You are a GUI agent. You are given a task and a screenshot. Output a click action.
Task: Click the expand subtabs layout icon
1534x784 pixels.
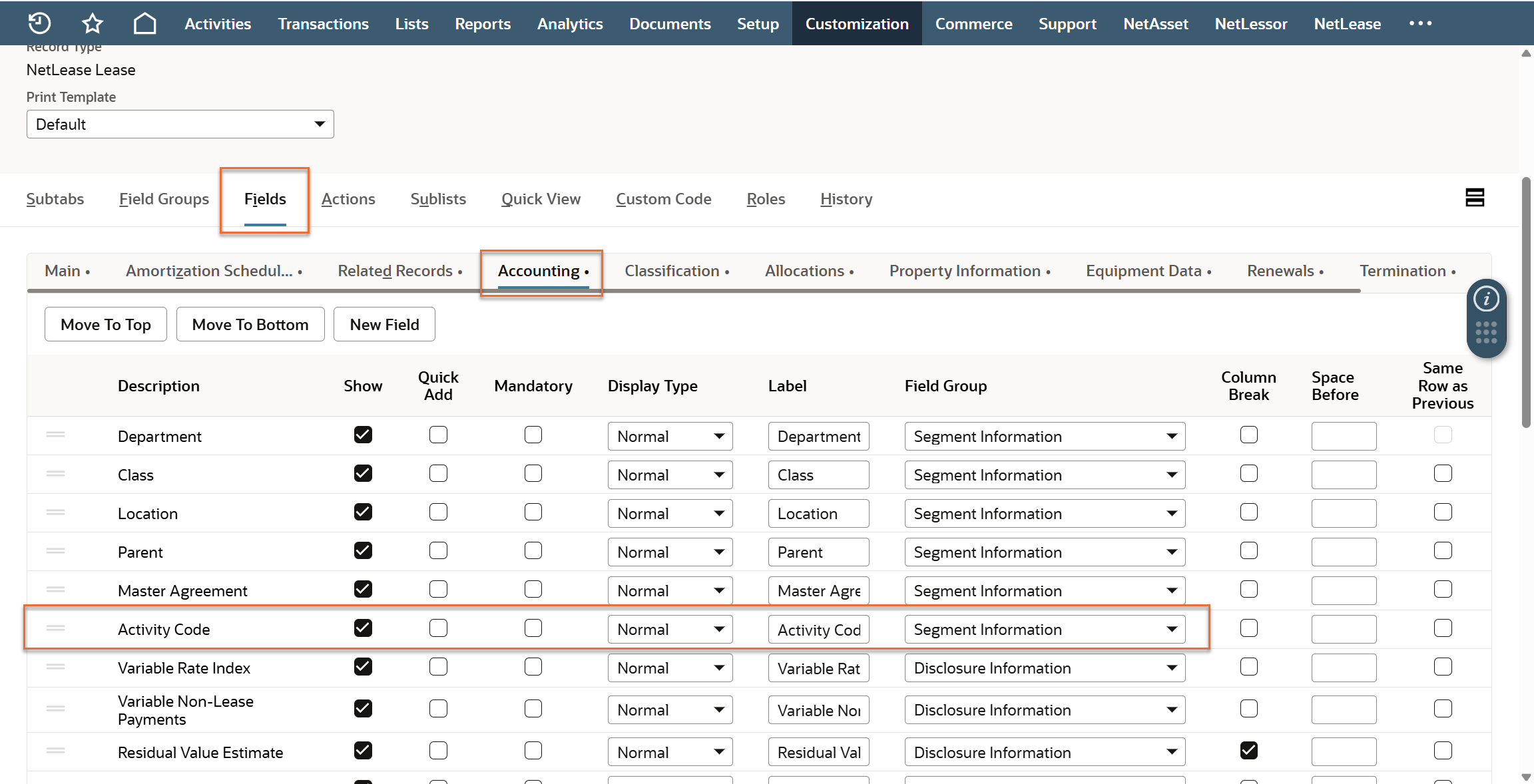click(x=1475, y=198)
